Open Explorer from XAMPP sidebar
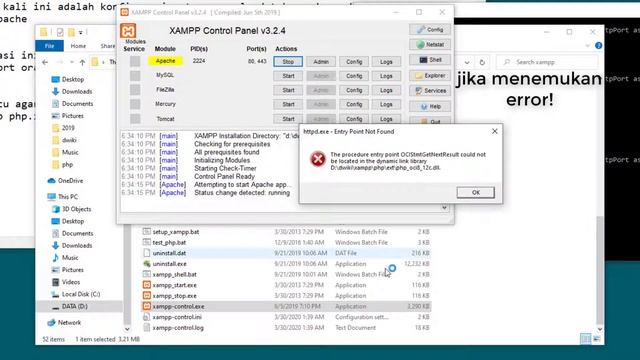 430,76
